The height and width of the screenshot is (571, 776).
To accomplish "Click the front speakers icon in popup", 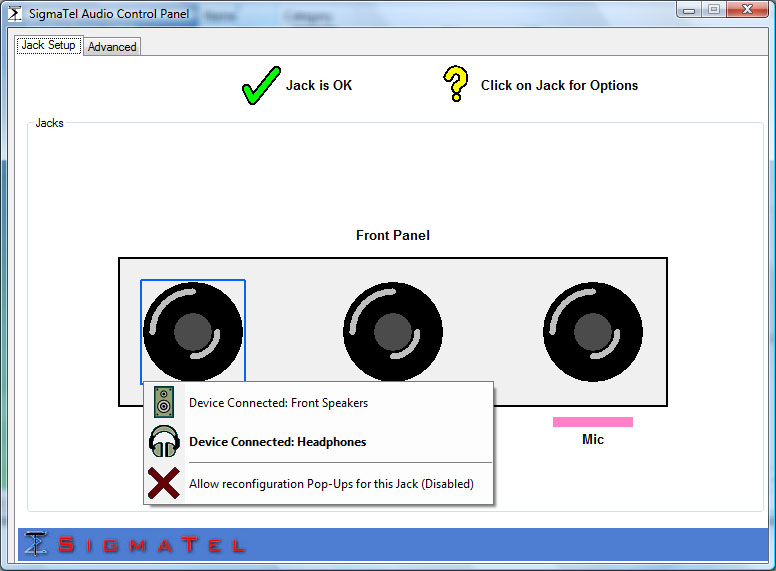I will click(164, 402).
